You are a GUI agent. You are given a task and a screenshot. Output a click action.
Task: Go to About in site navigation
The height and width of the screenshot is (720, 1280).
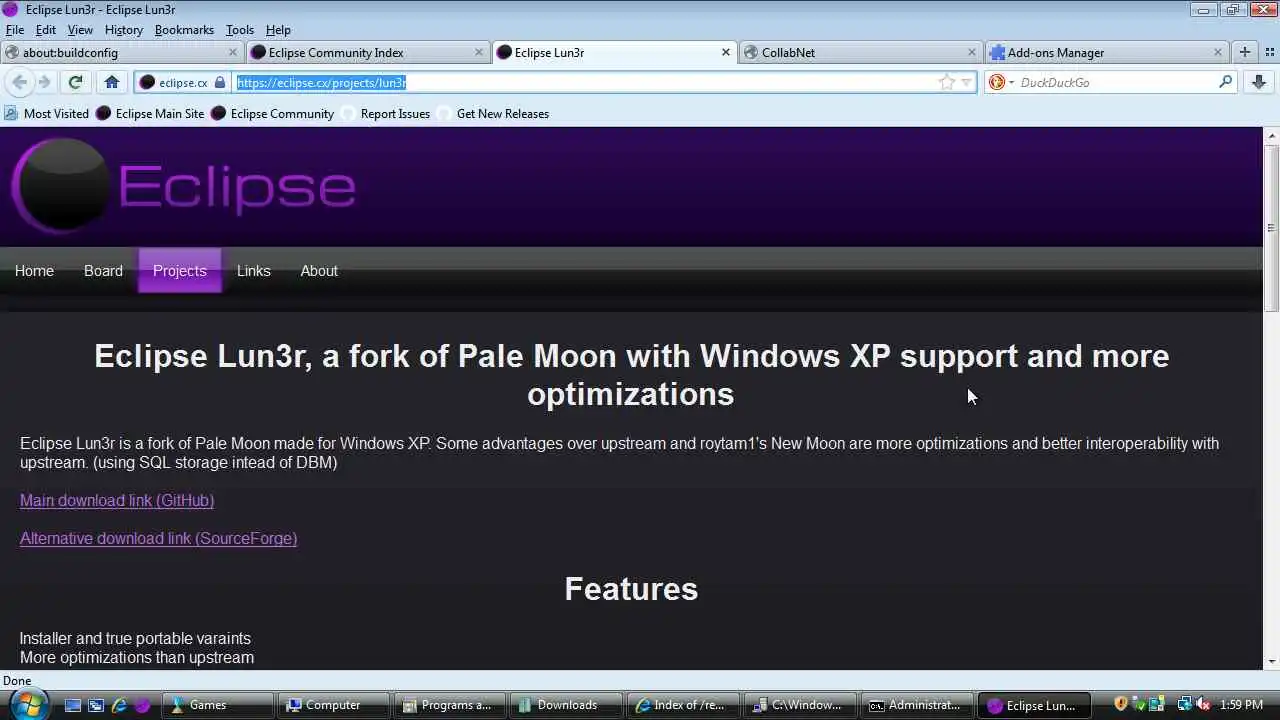point(319,271)
